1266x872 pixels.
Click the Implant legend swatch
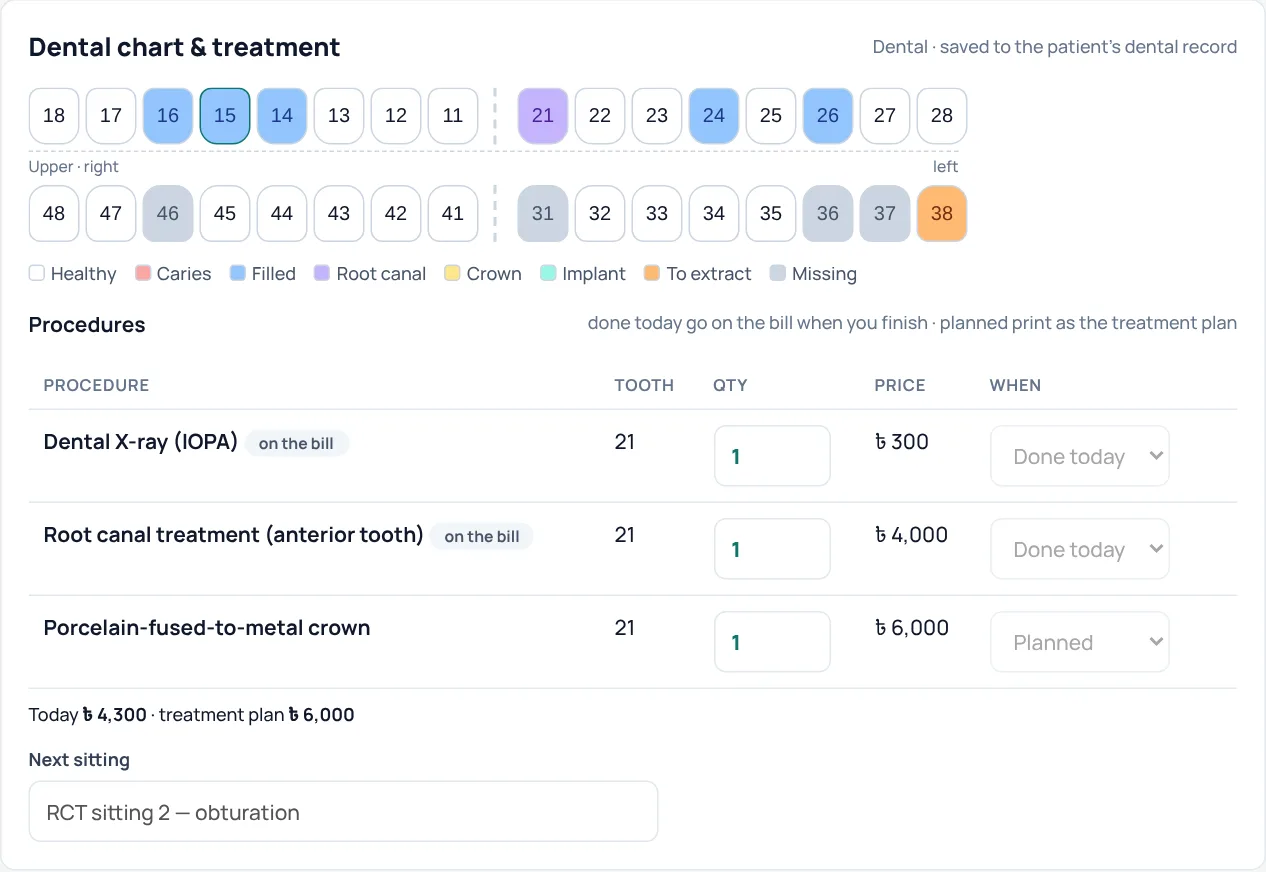tap(548, 273)
